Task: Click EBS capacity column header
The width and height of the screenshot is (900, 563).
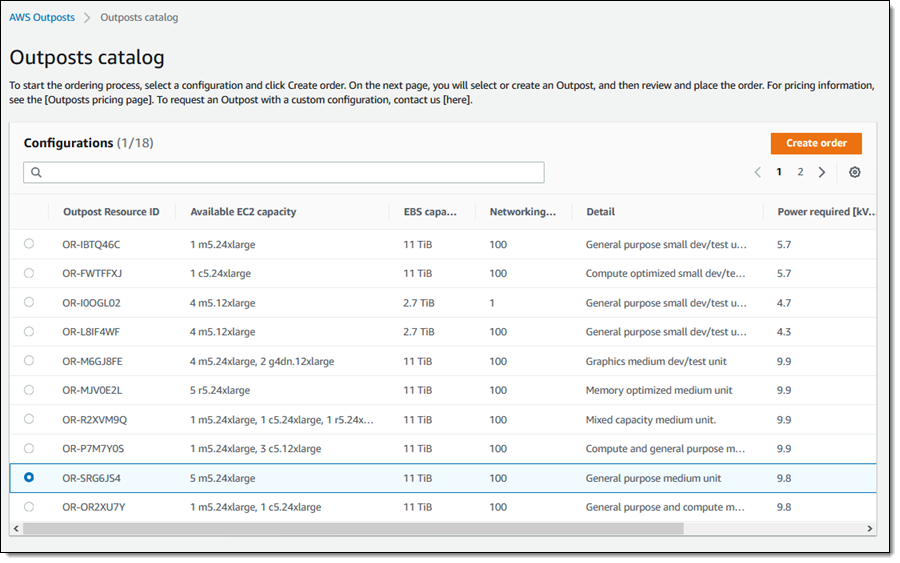Action: pos(430,212)
